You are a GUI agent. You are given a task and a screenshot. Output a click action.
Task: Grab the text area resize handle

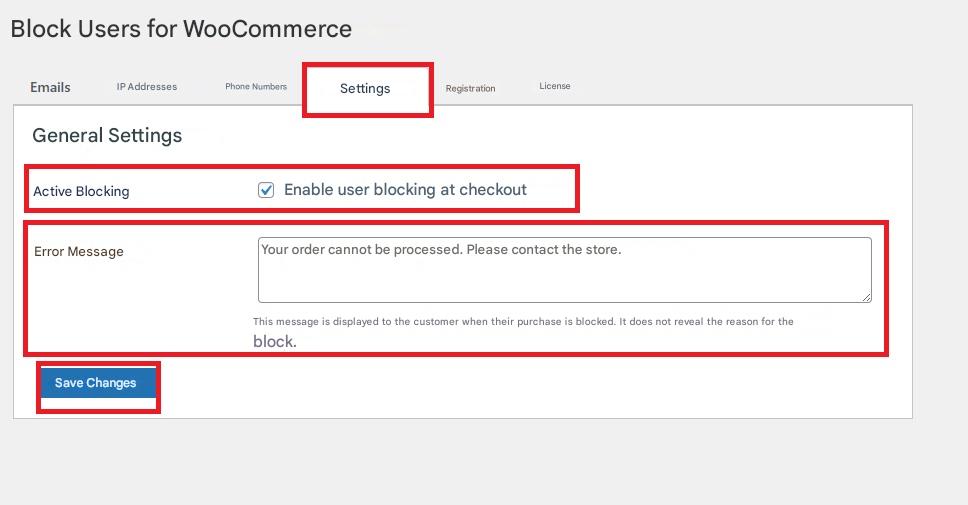point(866,297)
